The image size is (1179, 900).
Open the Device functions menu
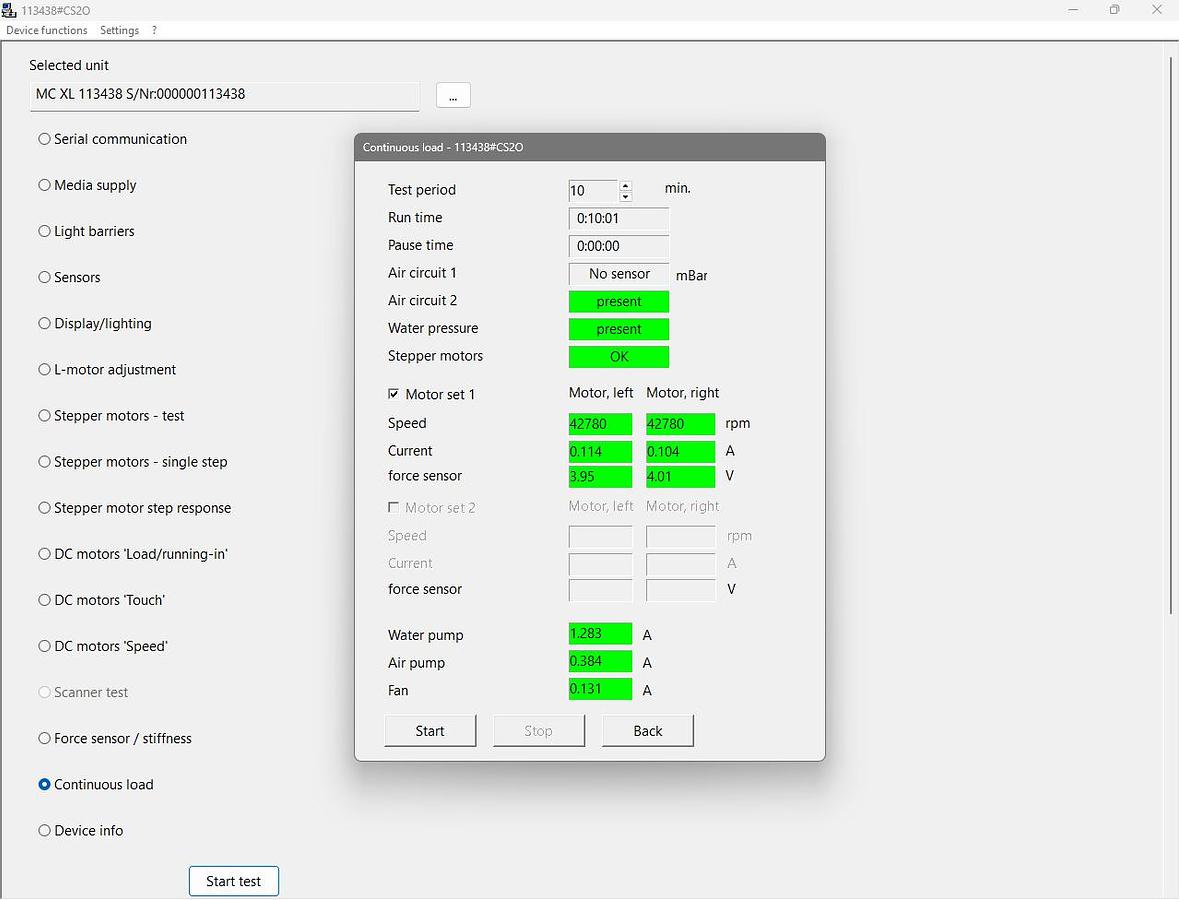[47, 30]
